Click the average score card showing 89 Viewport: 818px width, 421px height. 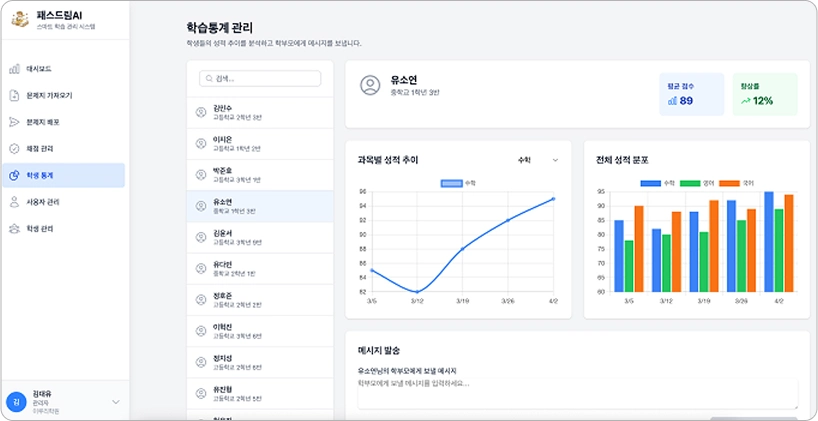tap(691, 94)
